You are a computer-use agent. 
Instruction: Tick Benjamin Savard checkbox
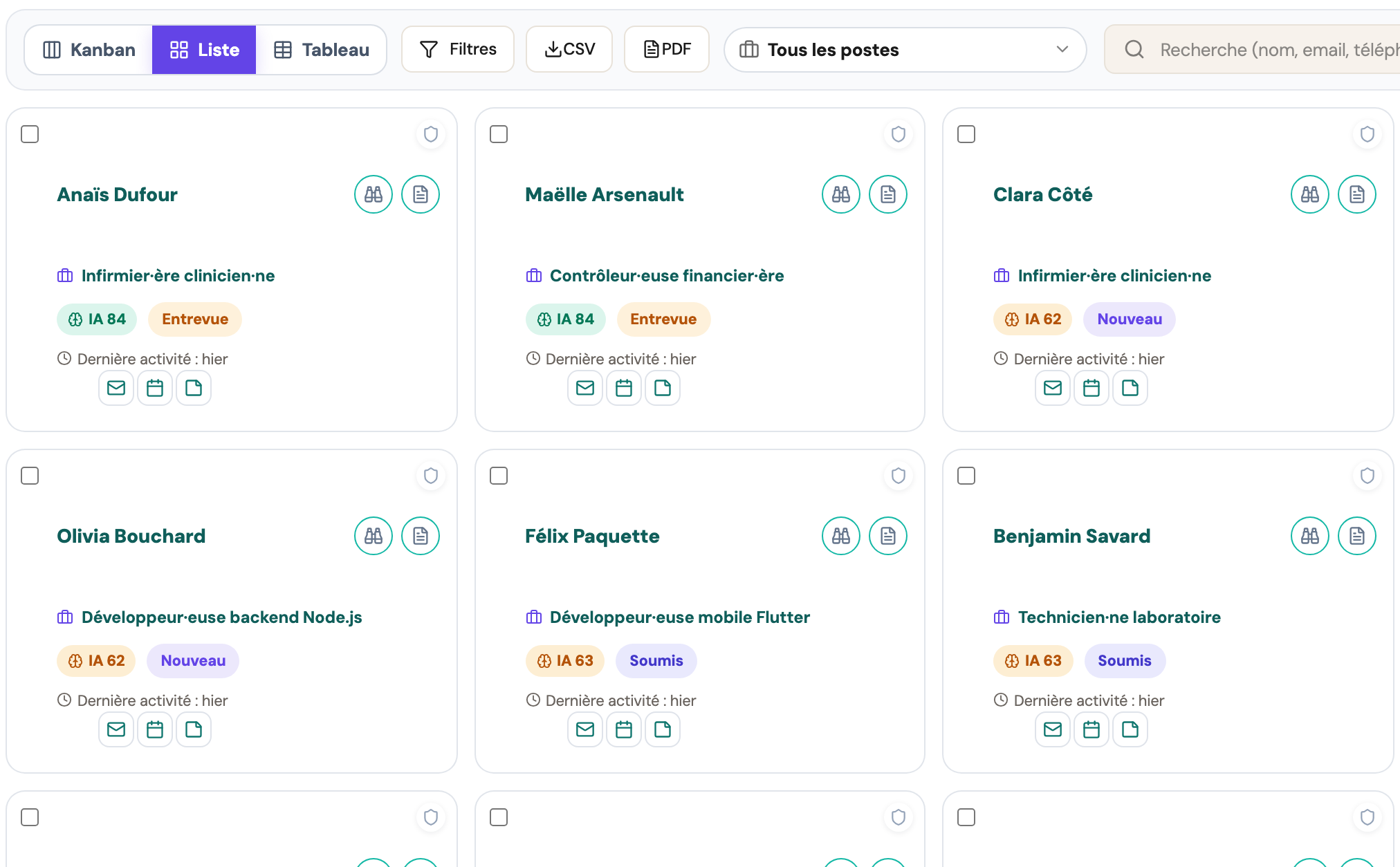(x=966, y=476)
